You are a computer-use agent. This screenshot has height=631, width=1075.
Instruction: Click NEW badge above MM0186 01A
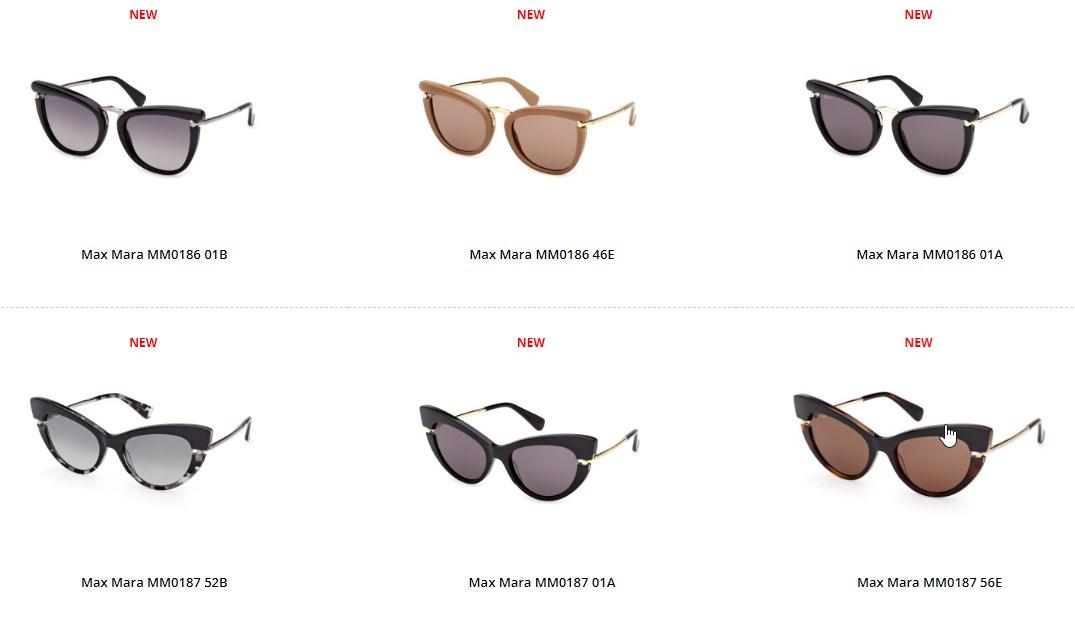[x=918, y=14]
